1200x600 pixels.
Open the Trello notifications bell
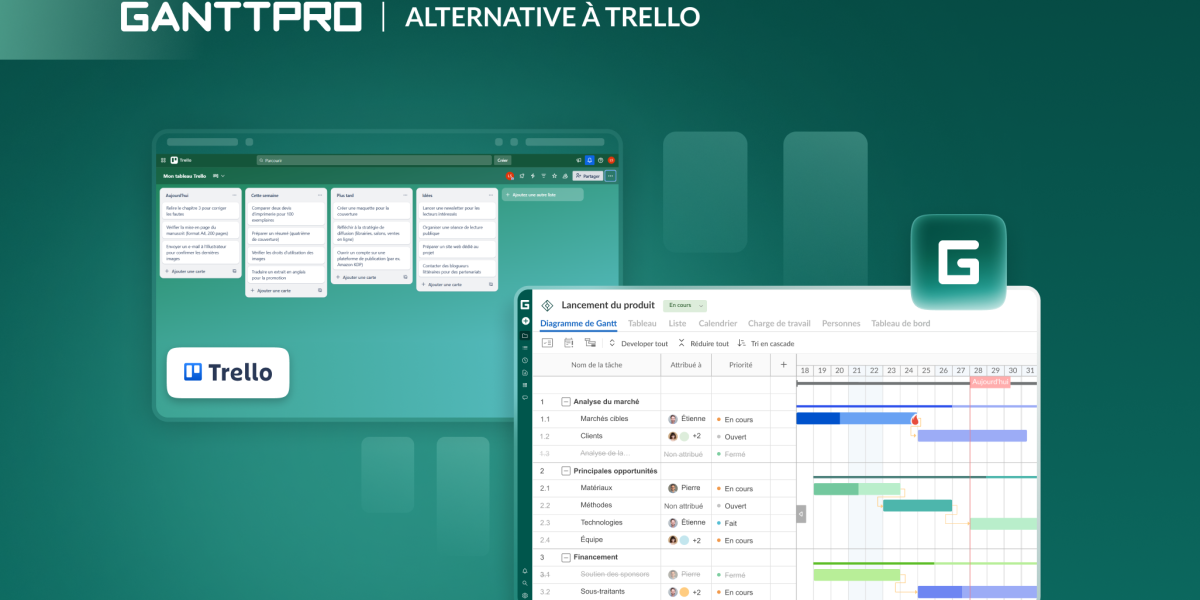click(x=589, y=160)
